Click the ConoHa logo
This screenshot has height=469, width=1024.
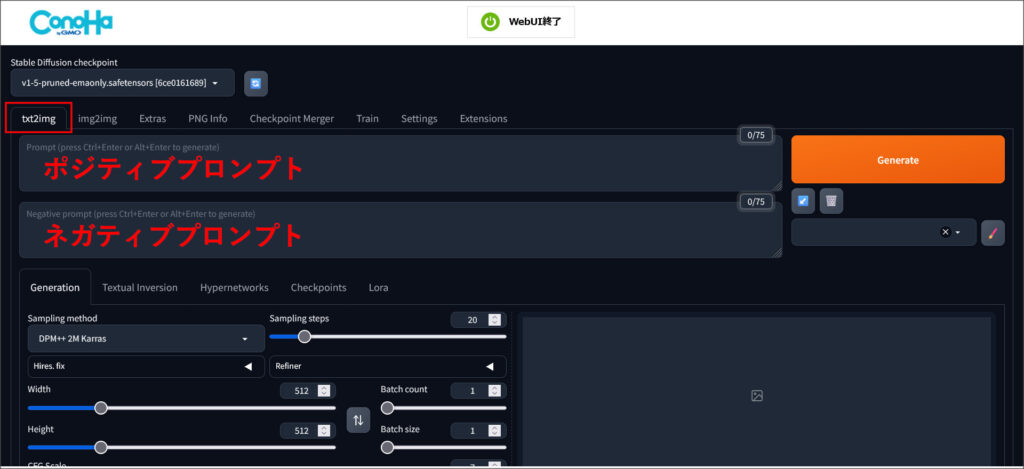coord(71,22)
